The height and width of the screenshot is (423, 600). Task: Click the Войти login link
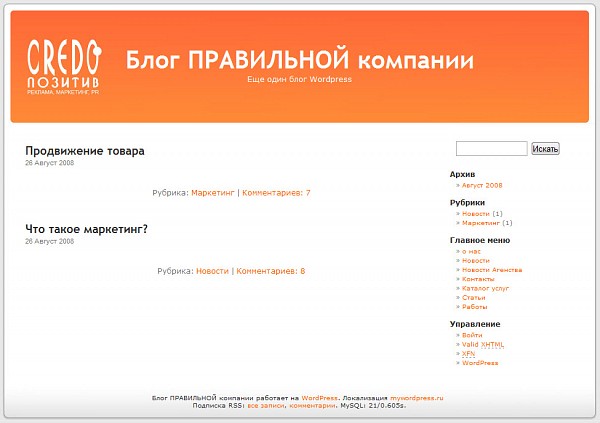(472, 335)
